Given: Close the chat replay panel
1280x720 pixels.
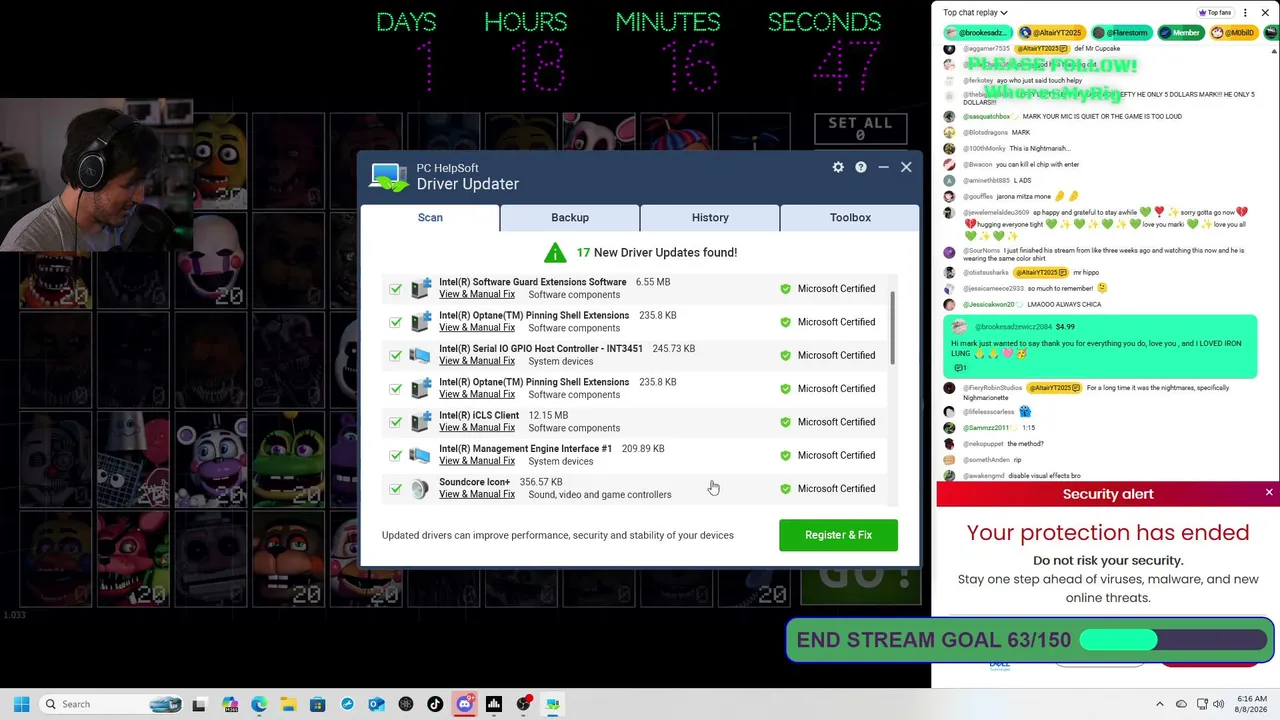Looking at the screenshot, I should [x=1267, y=13].
